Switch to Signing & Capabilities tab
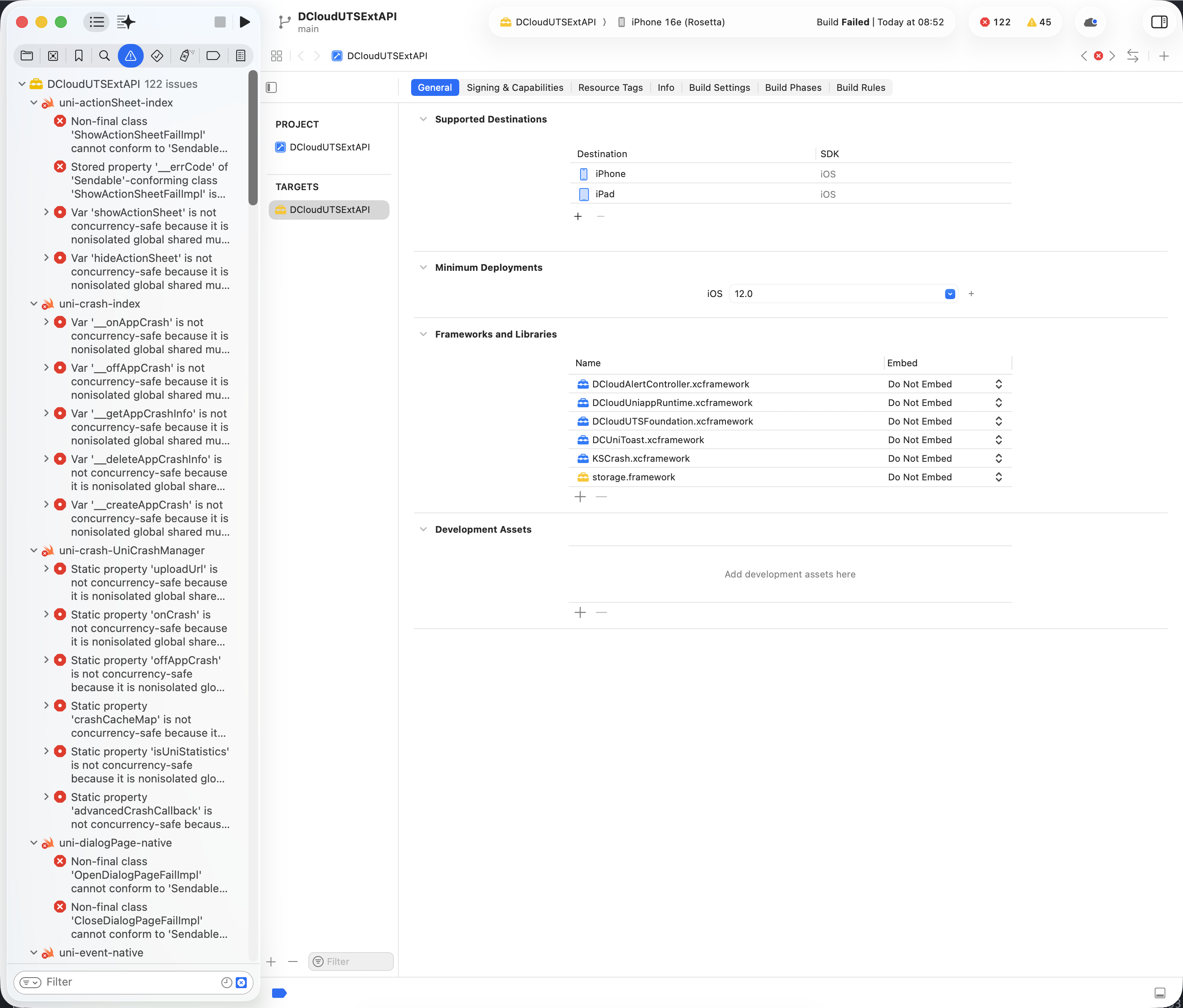 [515, 87]
